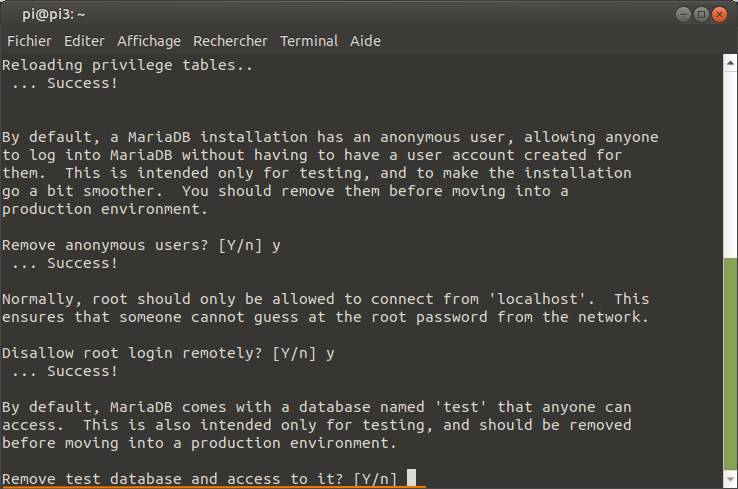Maximize the terminal window

(701, 15)
